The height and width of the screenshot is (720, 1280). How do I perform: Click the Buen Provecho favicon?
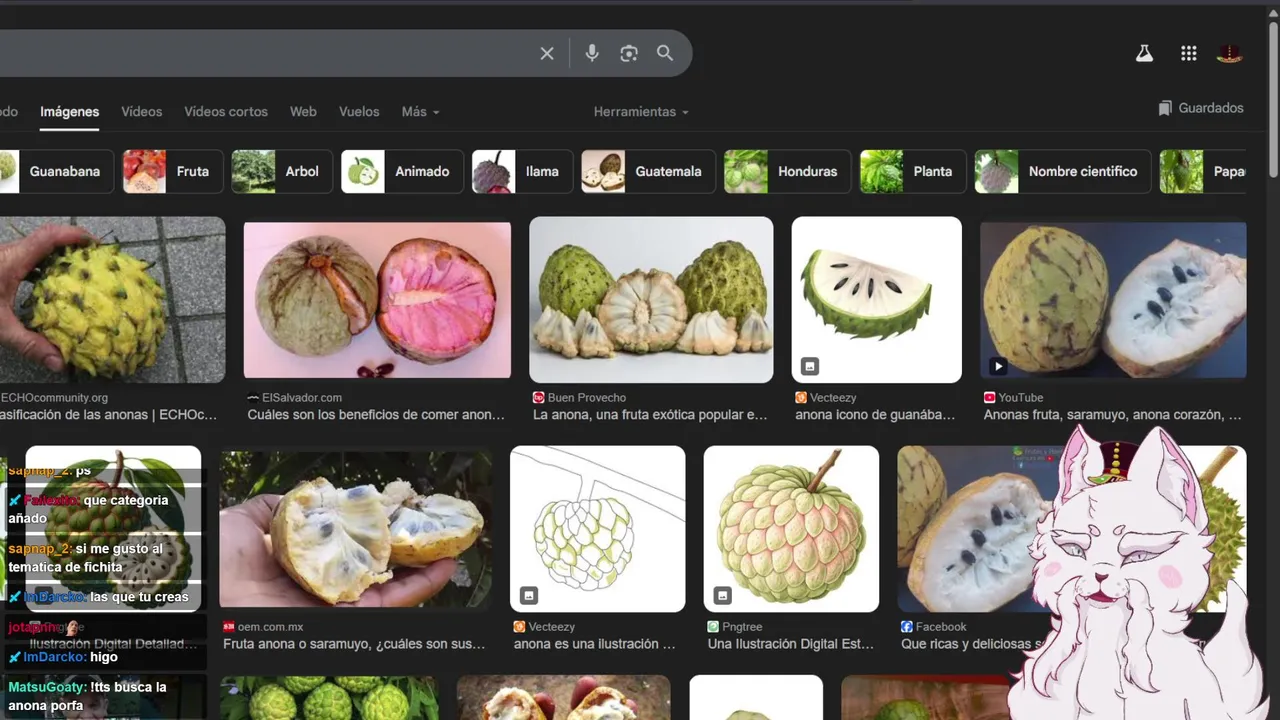[539, 397]
